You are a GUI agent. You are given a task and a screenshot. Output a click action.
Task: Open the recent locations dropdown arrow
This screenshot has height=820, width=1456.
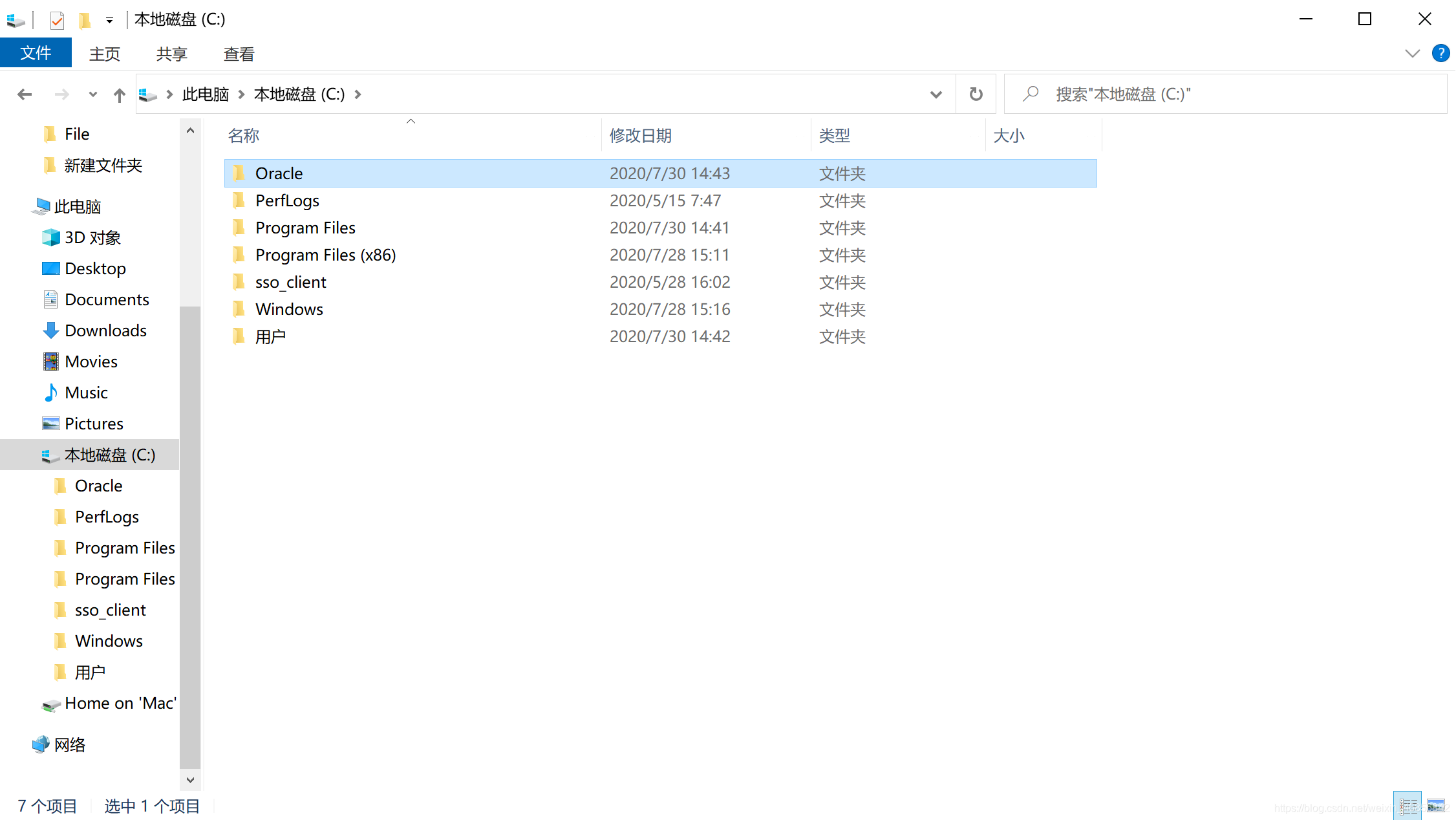[x=92, y=94]
